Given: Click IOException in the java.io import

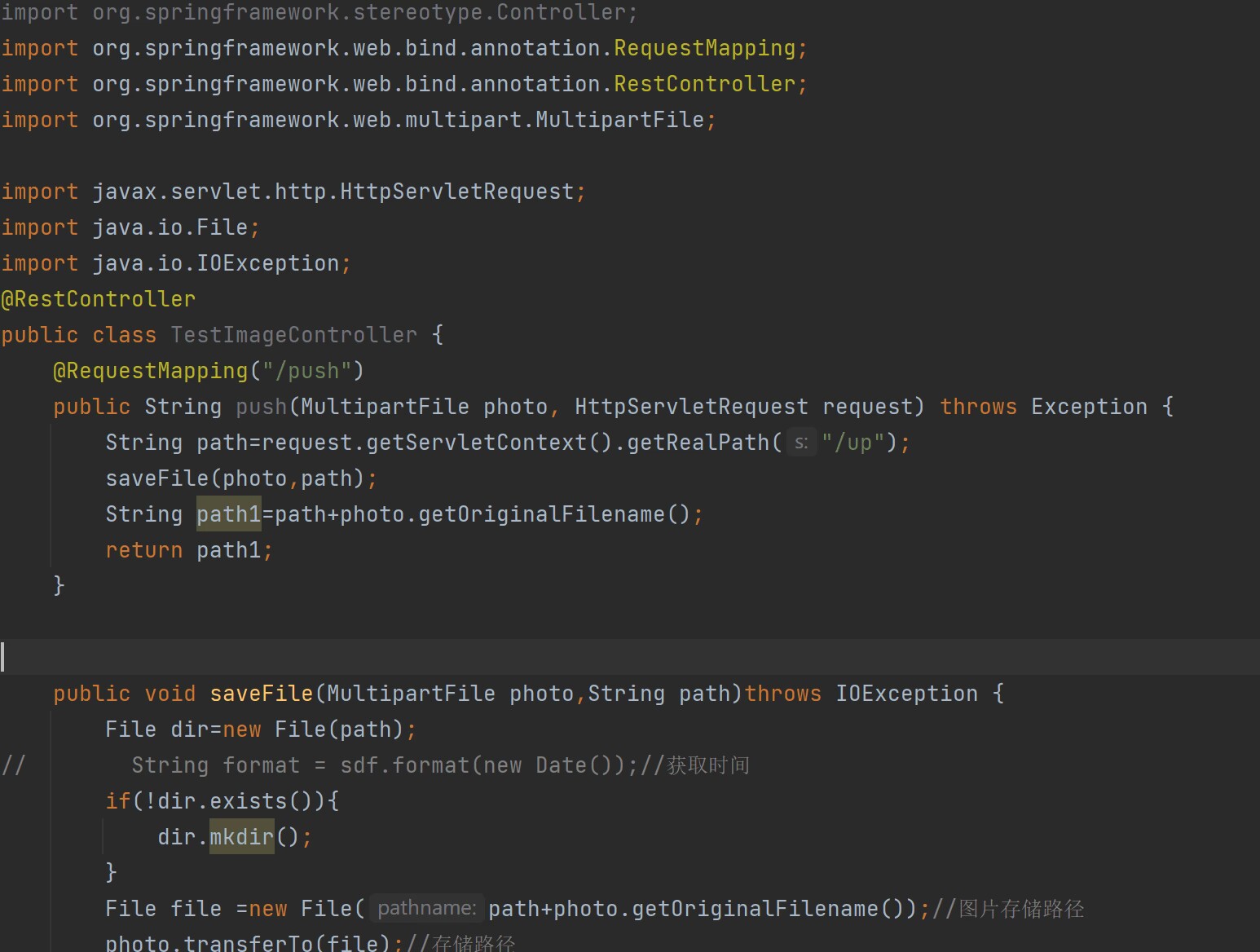Looking at the screenshot, I should click(268, 263).
